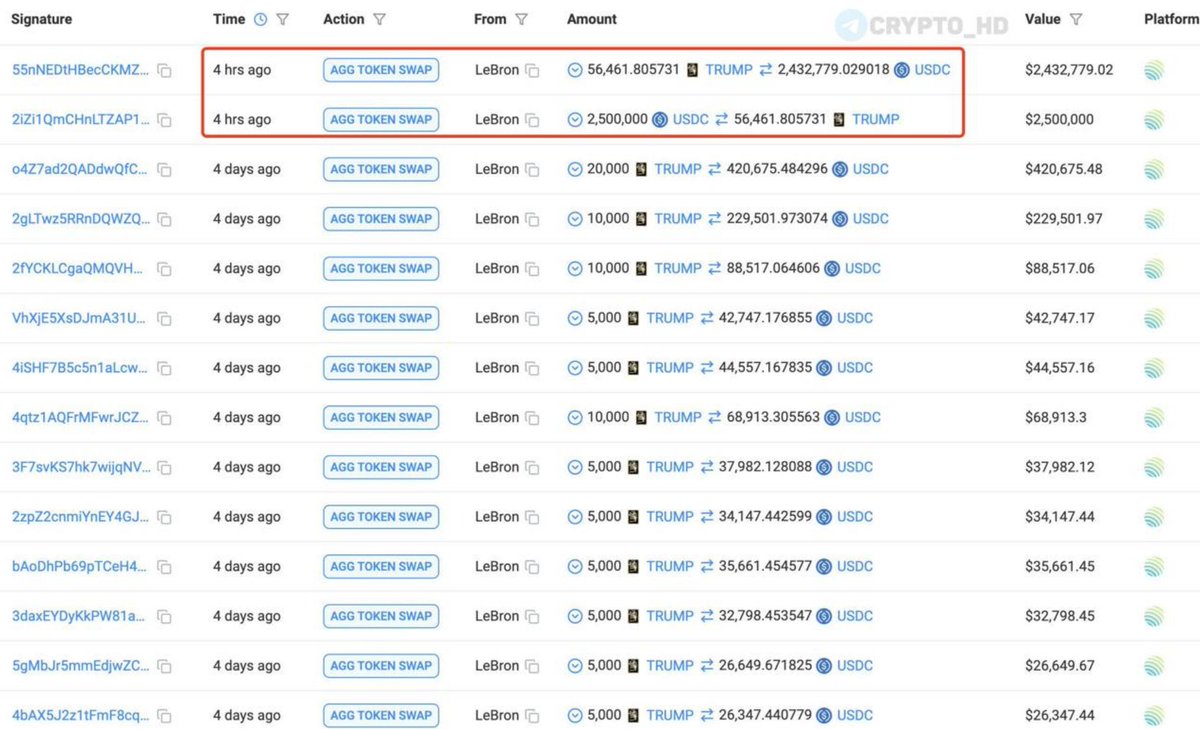Copy signature bAoDhPb69pTCeH4...

(164, 567)
